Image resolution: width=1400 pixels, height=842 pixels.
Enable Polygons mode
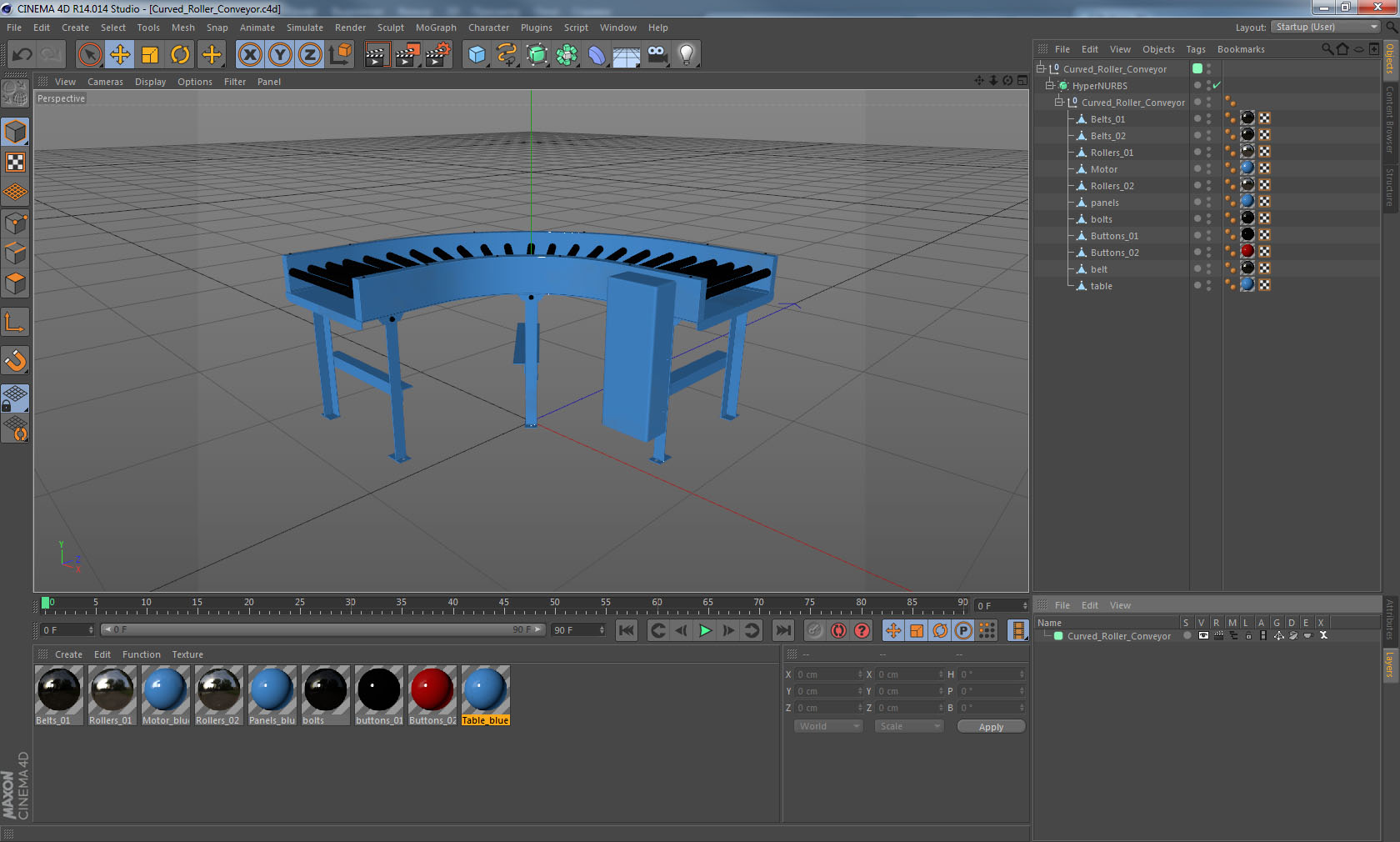(15, 283)
